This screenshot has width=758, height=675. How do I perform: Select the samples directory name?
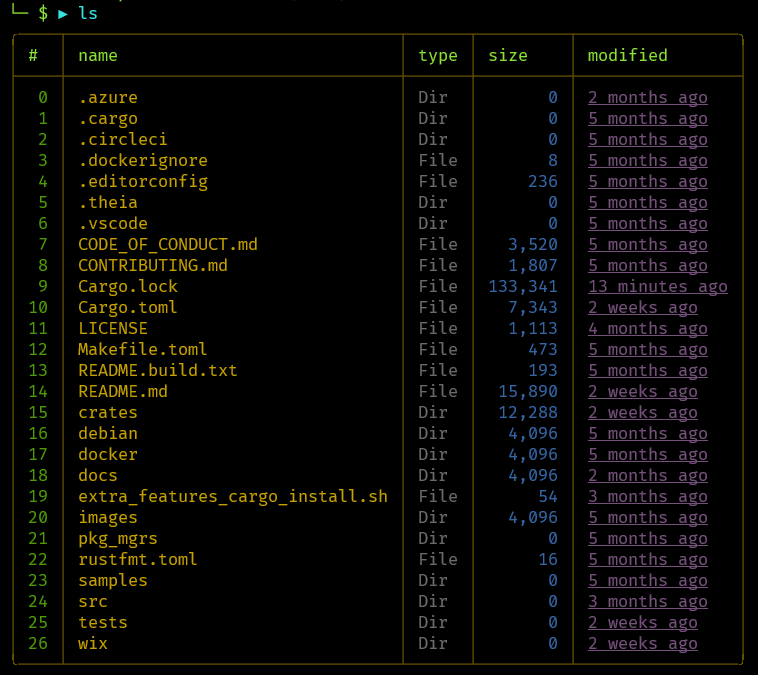click(113, 580)
